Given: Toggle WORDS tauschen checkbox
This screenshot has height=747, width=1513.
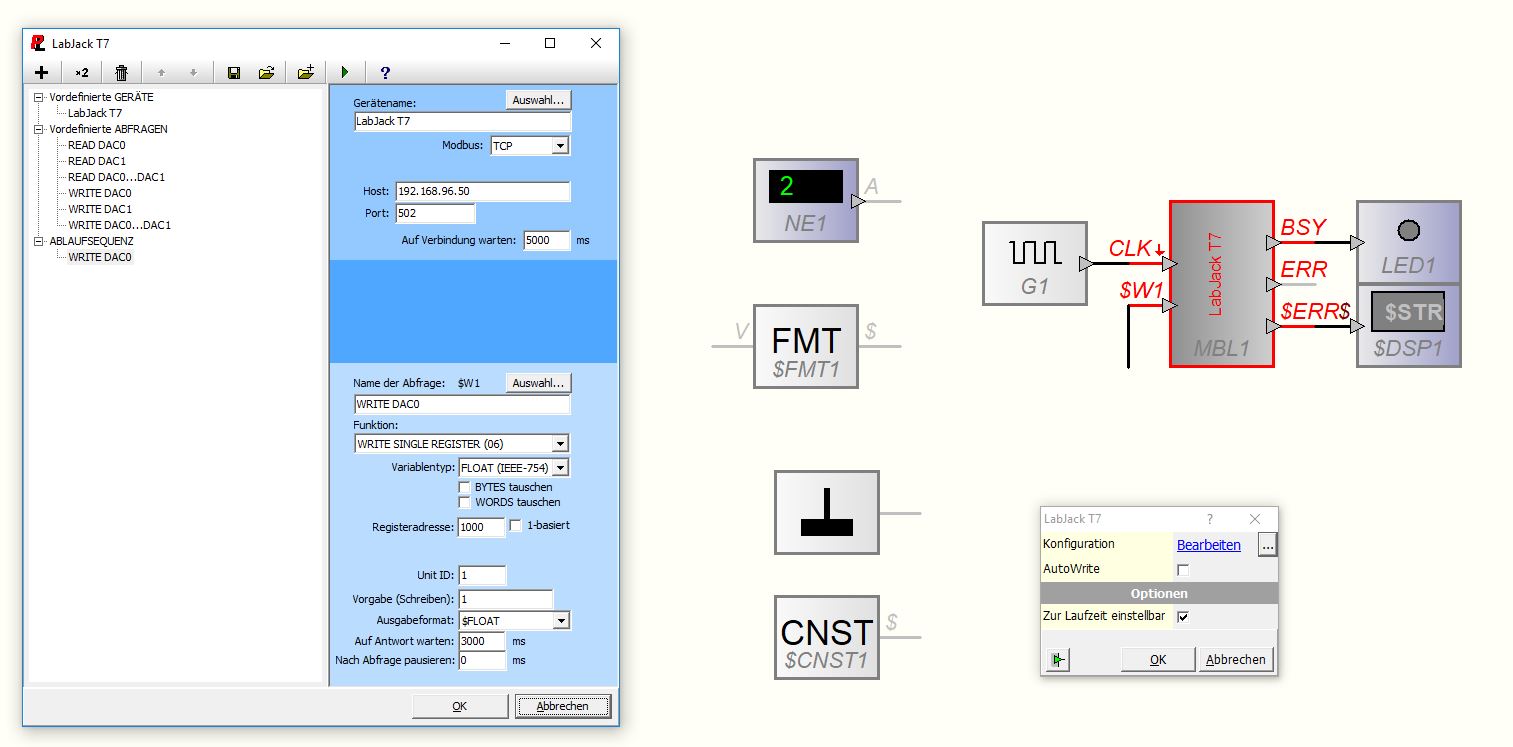Looking at the screenshot, I should pyautogui.click(x=464, y=502).
